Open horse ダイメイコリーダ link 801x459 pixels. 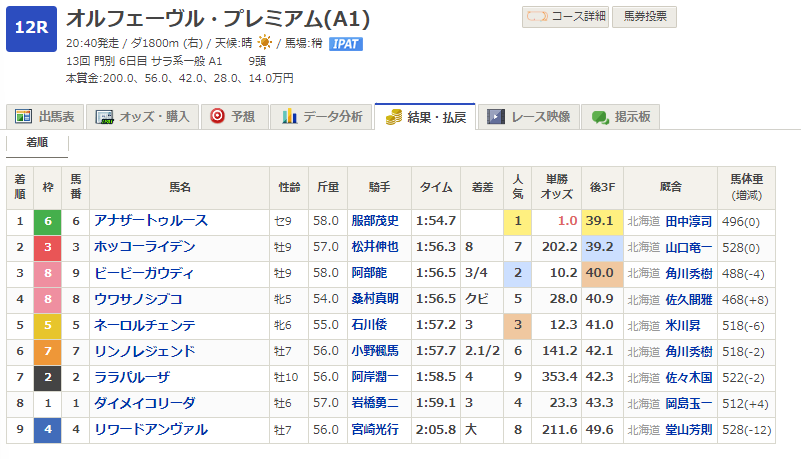pyautogui.click(x=145, y=403)
